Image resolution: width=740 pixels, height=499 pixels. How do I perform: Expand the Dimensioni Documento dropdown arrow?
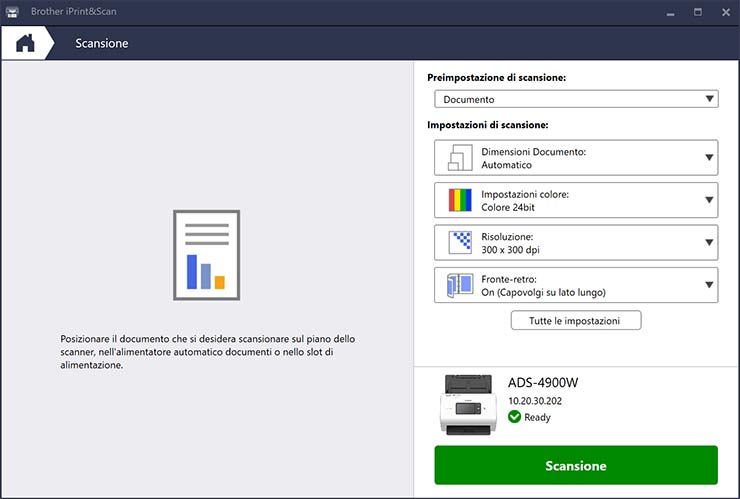point(709,158)
